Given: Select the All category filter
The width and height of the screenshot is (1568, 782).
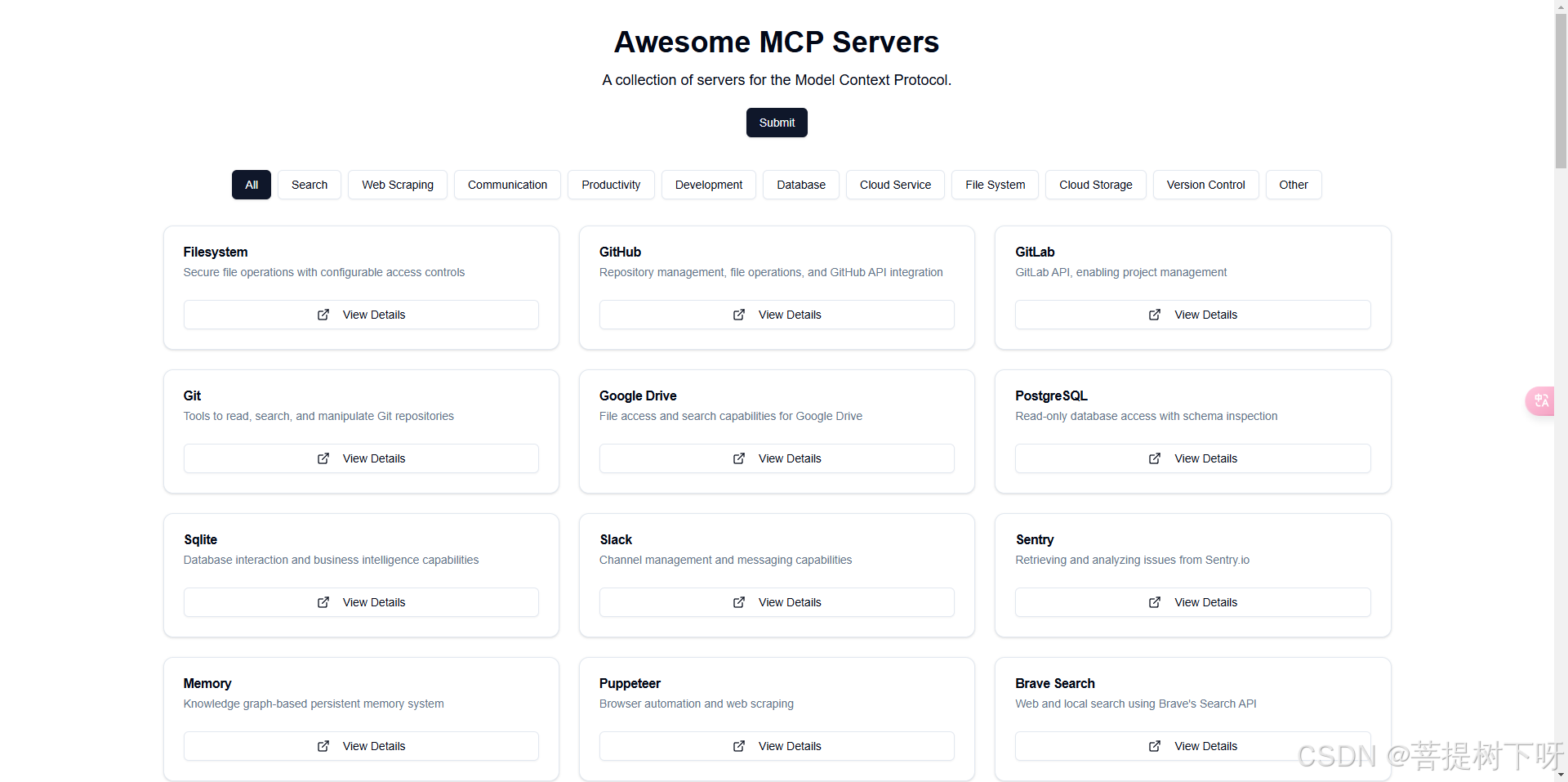Looking at the screenshot, I should pos(252,185).
